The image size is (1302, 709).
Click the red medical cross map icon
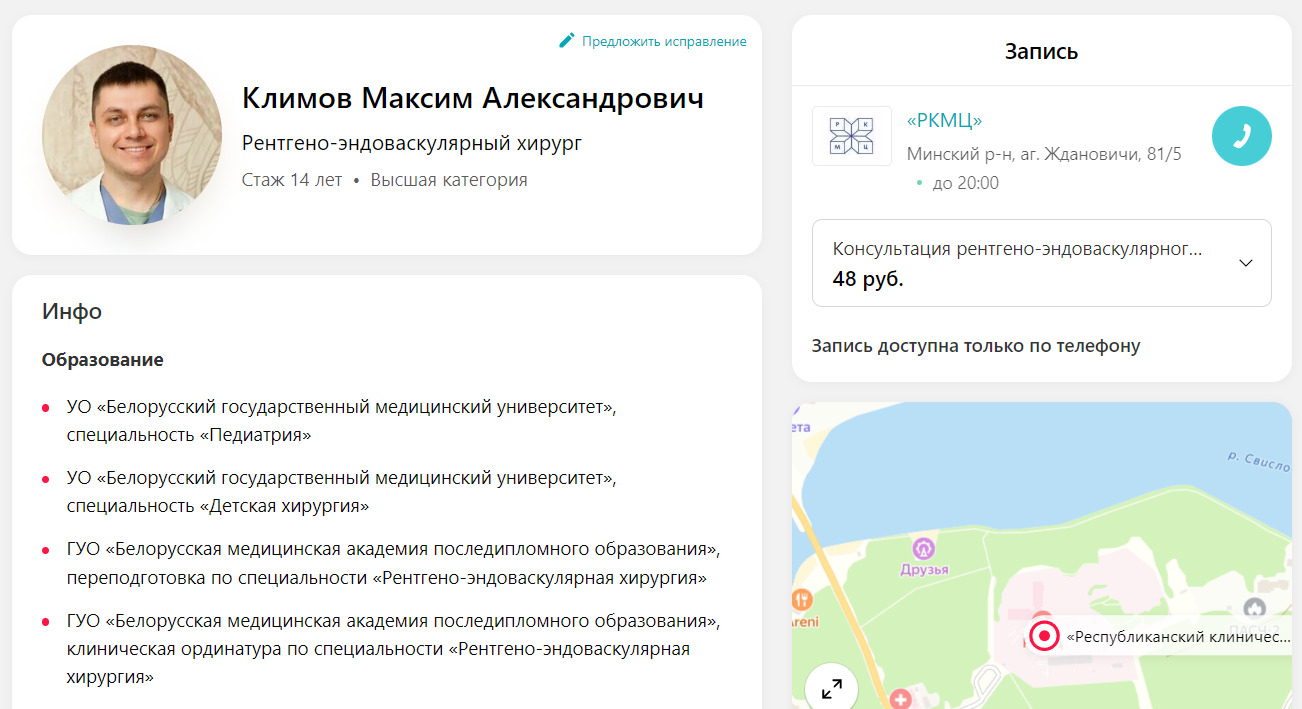(x=900, y=697)
